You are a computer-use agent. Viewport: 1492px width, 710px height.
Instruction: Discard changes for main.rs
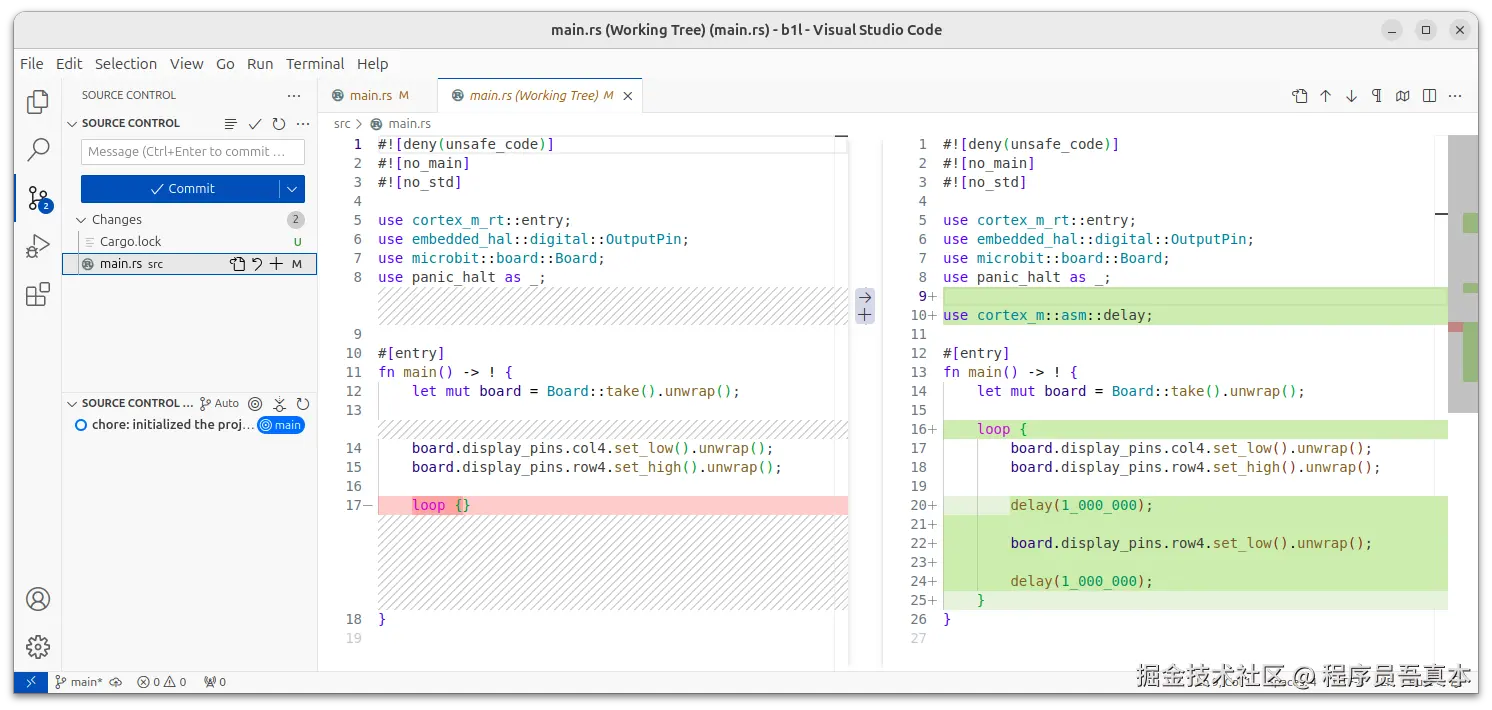click(257, 264)
